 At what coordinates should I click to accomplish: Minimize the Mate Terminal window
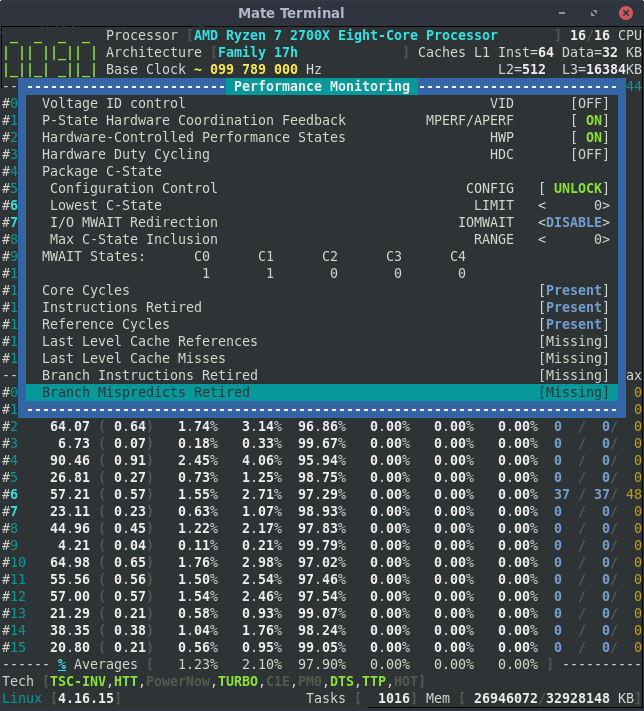pyautogui.click(x=562, y=13)
